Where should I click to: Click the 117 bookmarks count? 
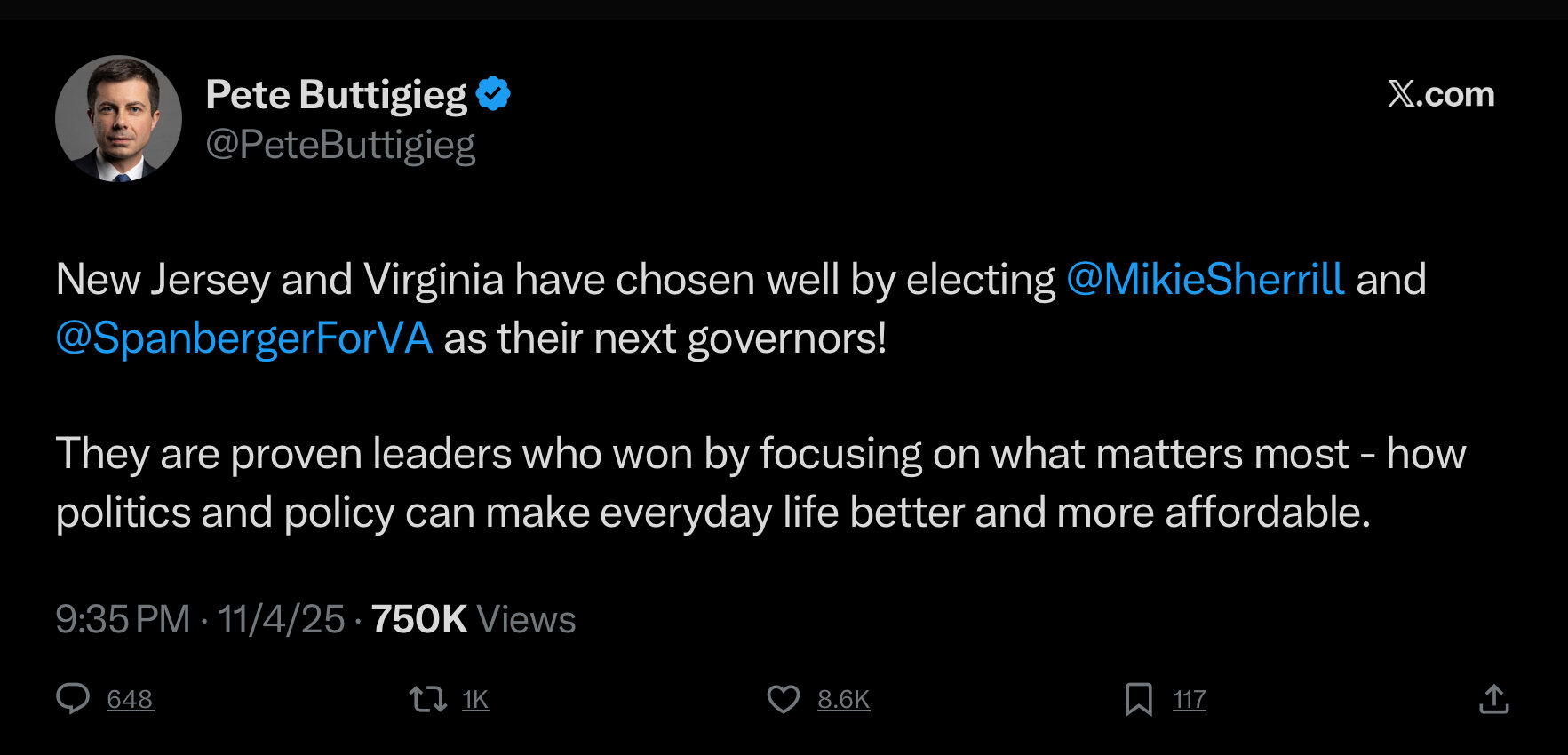[x=1189, y=700]
